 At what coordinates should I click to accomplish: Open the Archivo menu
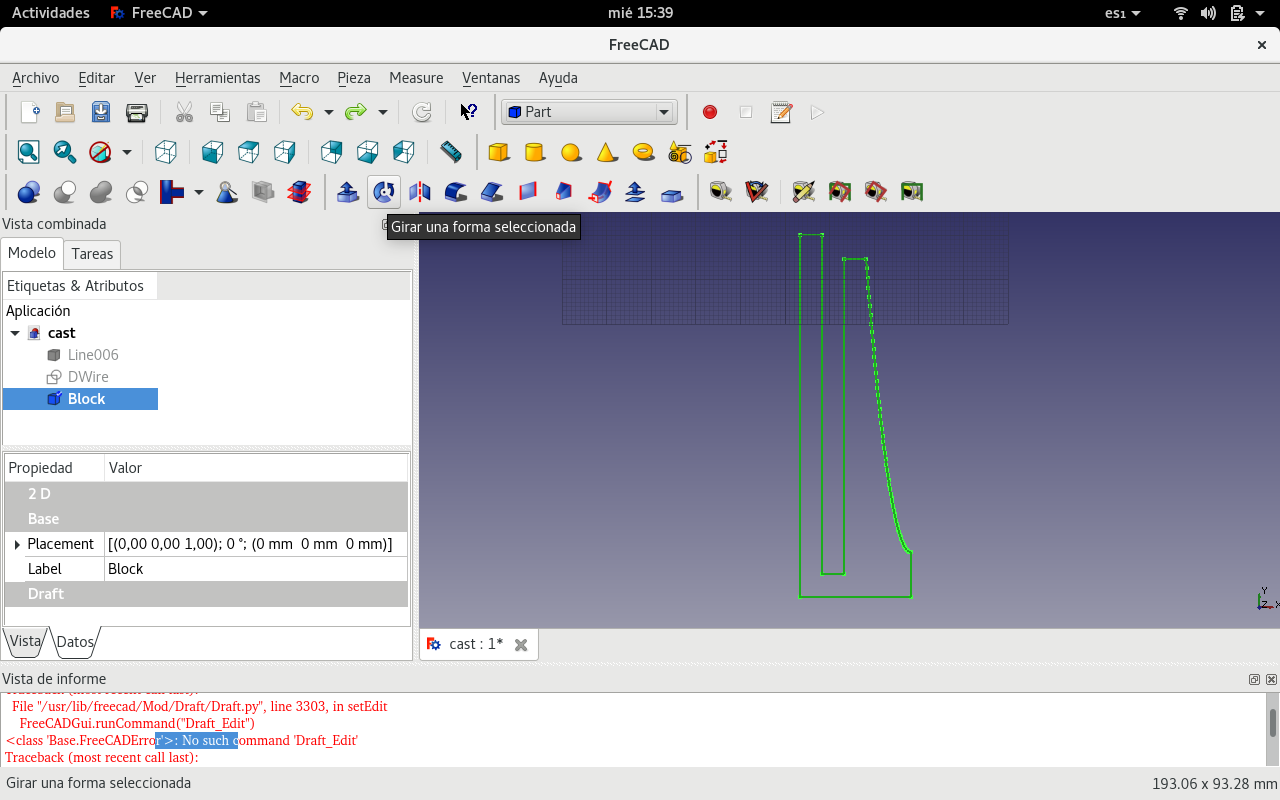(x=35, y=78)
